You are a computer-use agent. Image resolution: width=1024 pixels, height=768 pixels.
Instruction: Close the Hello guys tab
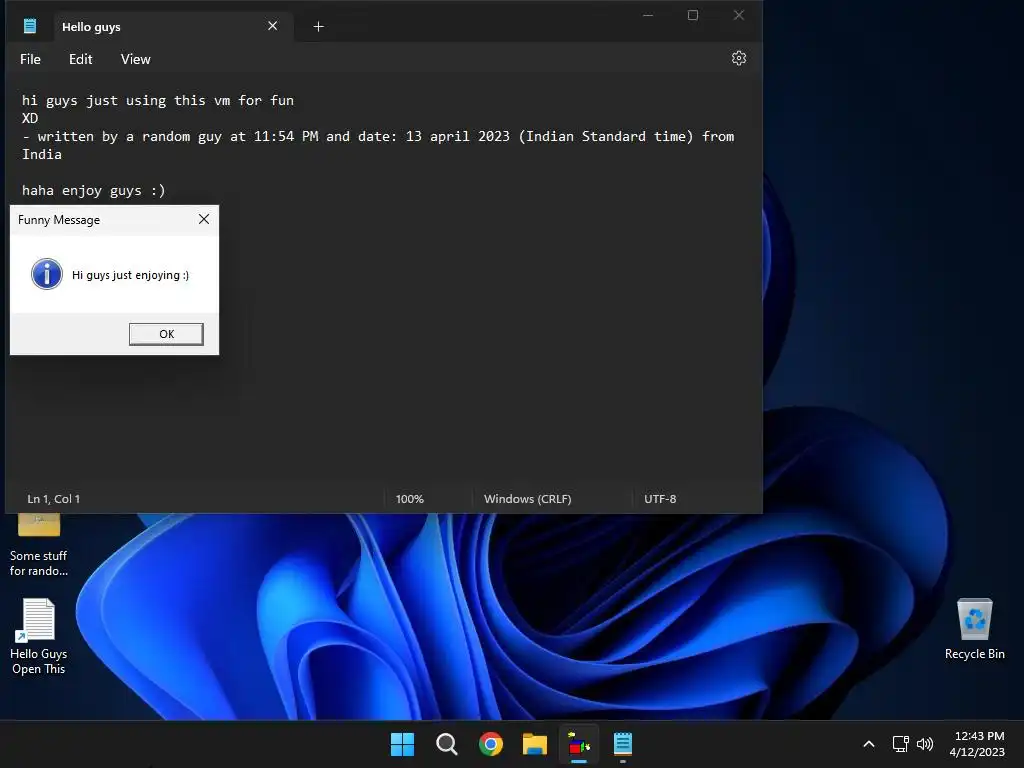click(x=272, y=26)
